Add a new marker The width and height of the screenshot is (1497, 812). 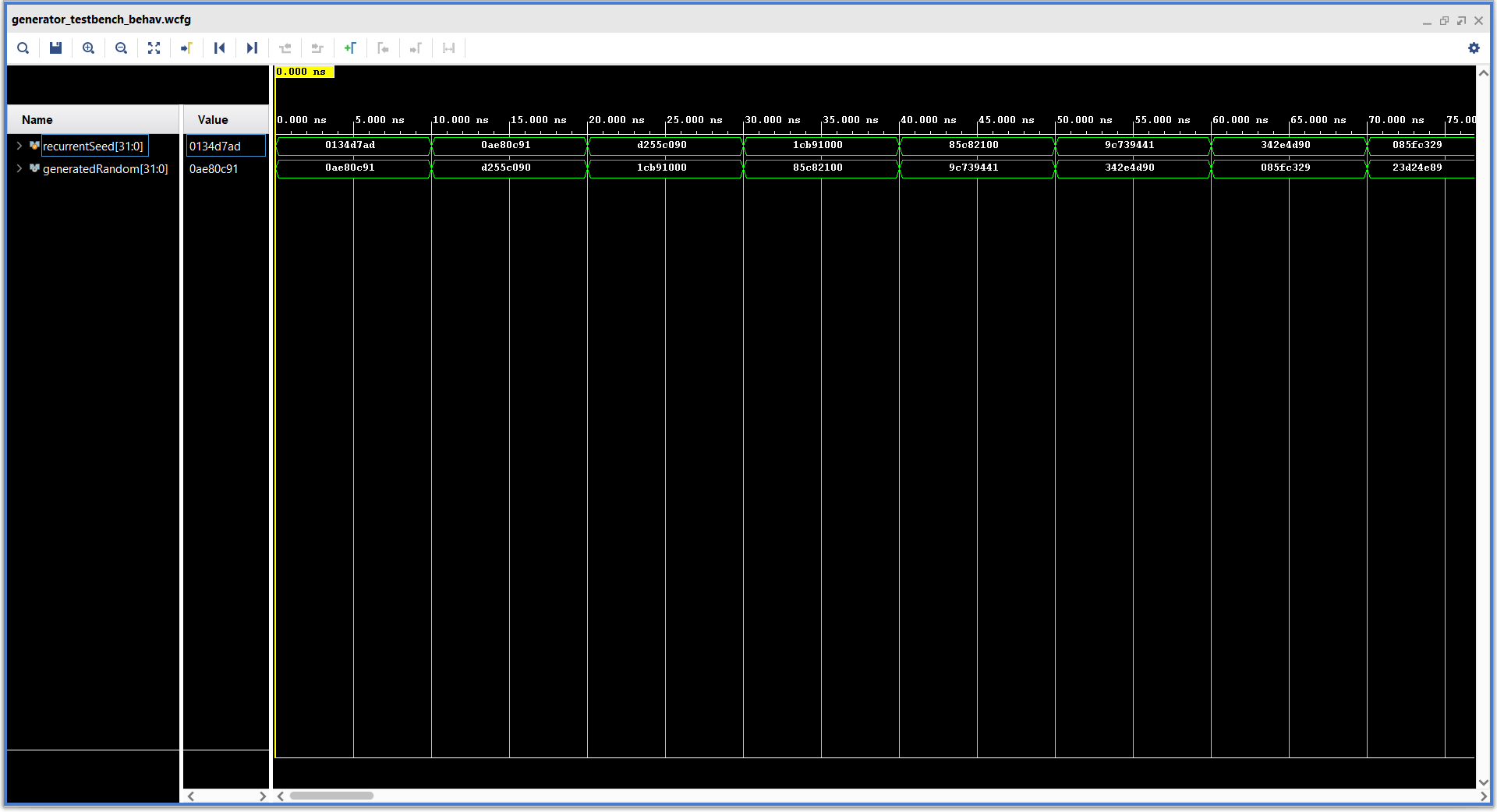(350, 48)
